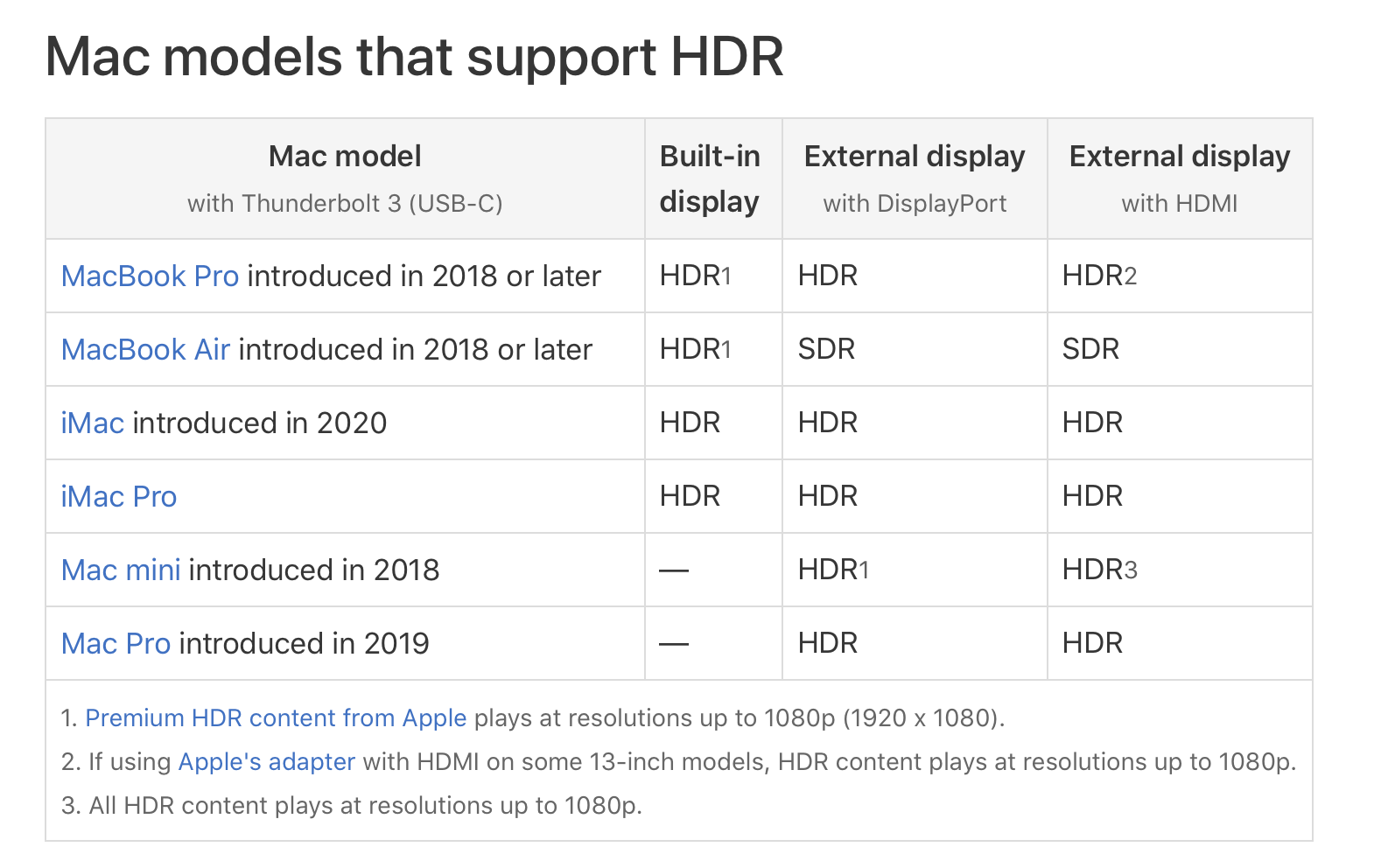Open the iMac Pro link
Screen dimensions: 1388x868
click(x=119, y=497)
